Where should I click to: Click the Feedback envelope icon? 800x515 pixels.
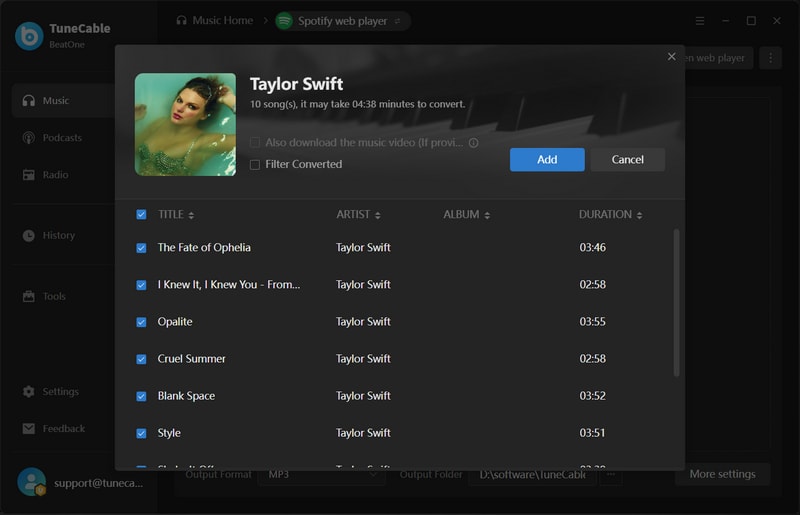point(29,429)
